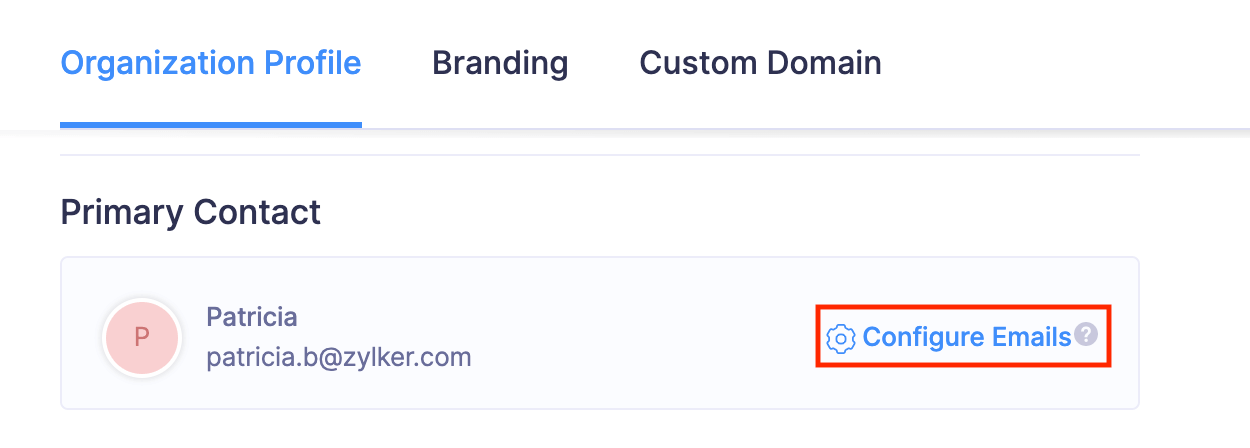Click the contact name Patricia

[x=251, y=317]
